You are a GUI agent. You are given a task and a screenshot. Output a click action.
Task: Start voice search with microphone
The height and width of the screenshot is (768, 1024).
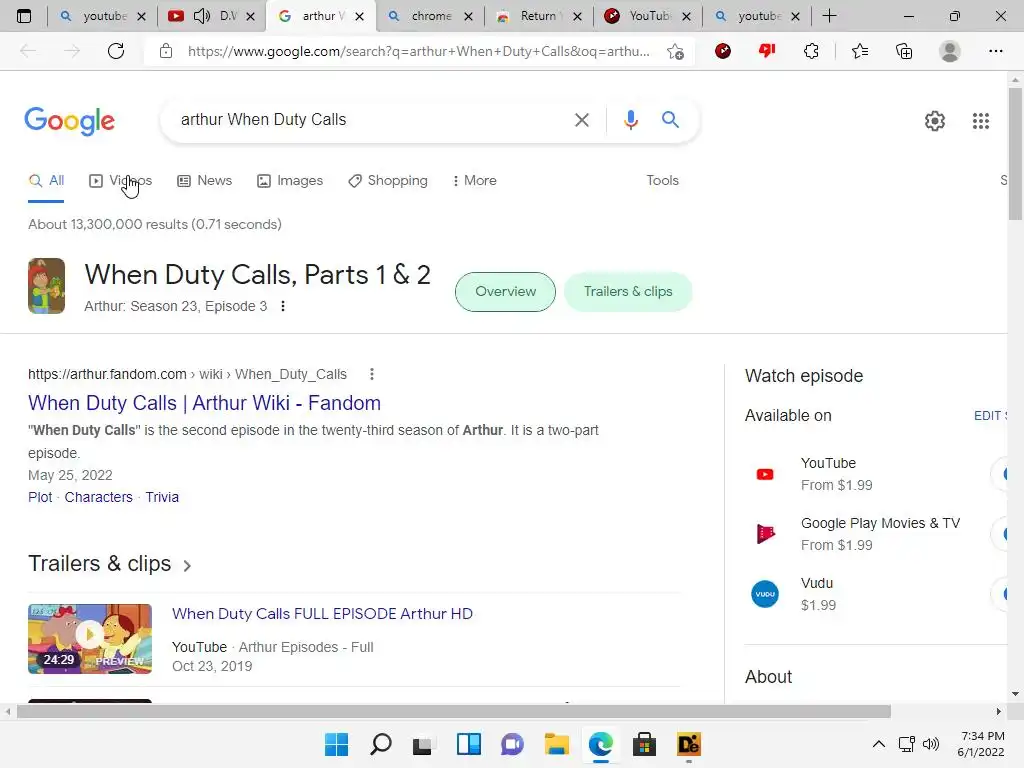point(630,120)
